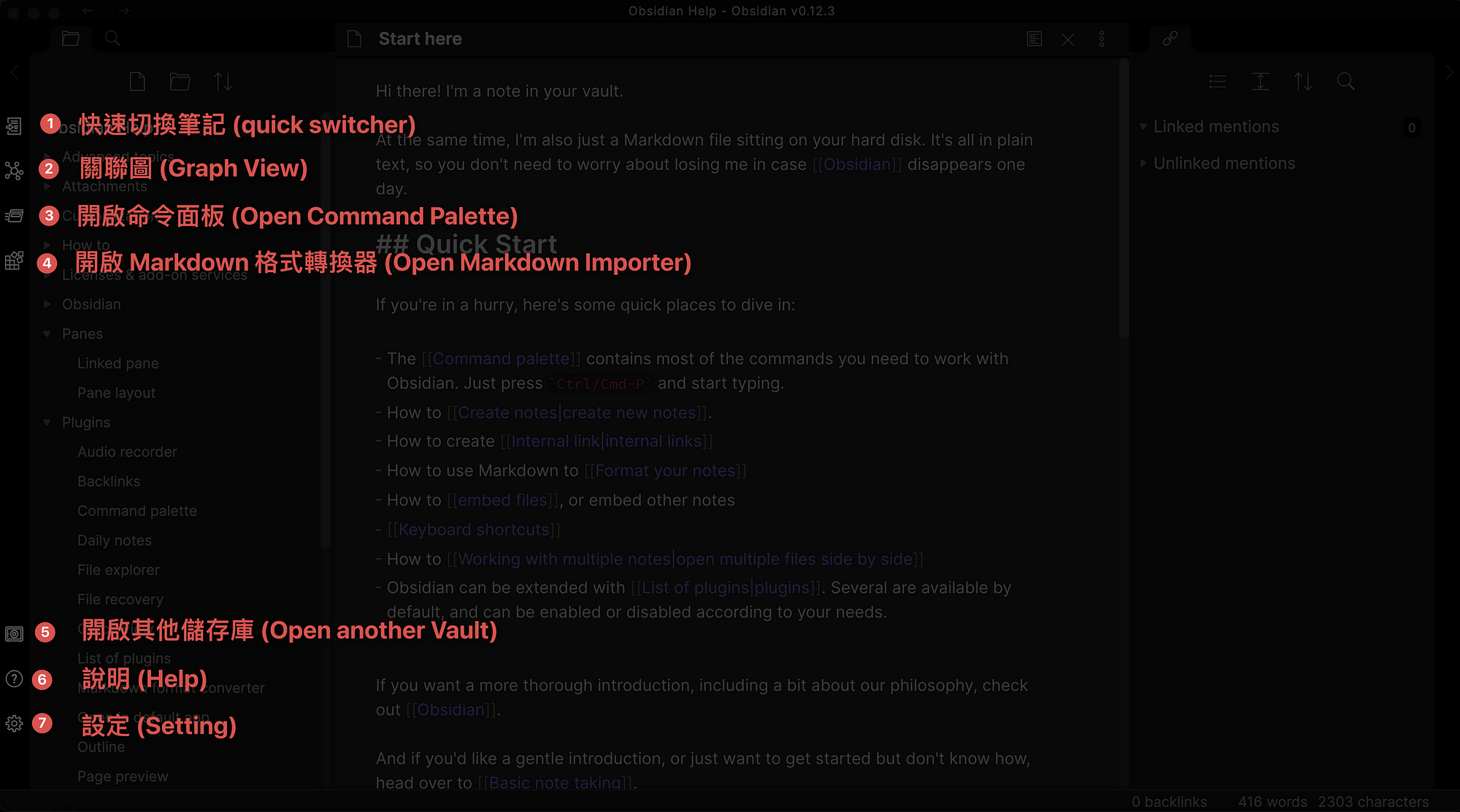Open File explorer note in file list
Screen dimensions: 1460x812
[x=118, y=570]
